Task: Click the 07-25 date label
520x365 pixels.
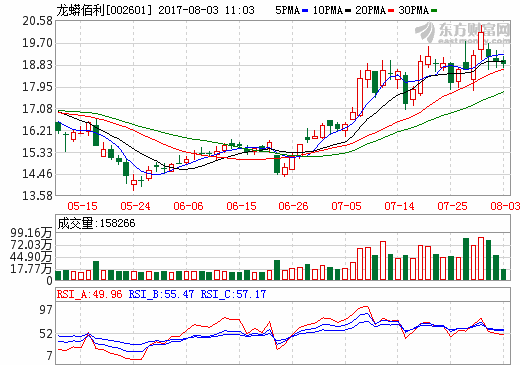Action: (x=452, y=206)
